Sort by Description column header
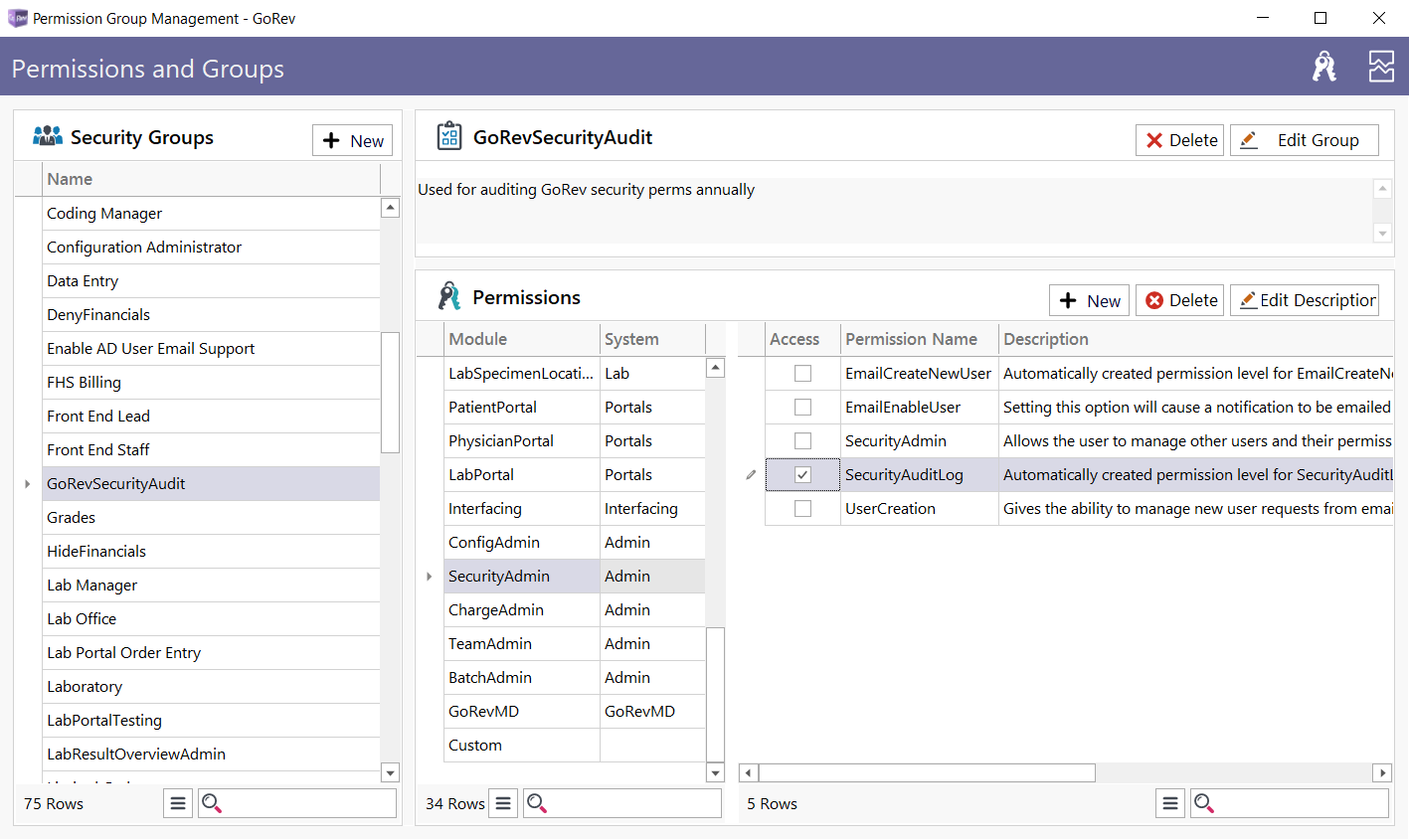Image resolution: width=1409 pixels, height=840 pixels. 1196,339
